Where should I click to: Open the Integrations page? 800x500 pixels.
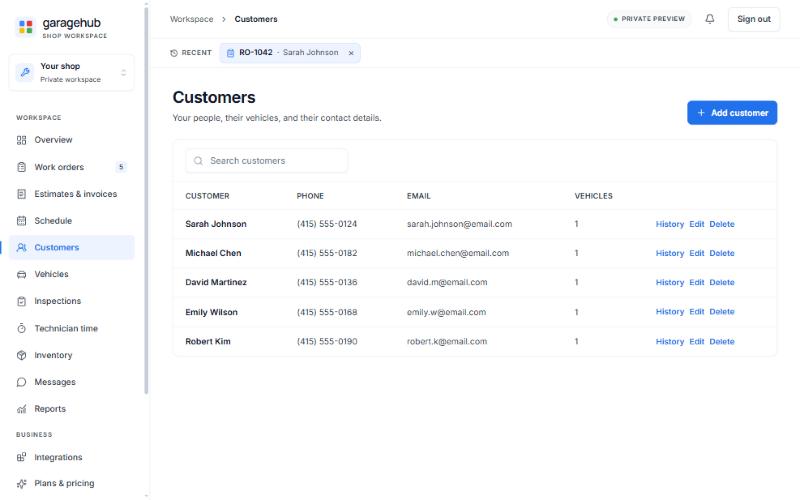click(71, 457)
